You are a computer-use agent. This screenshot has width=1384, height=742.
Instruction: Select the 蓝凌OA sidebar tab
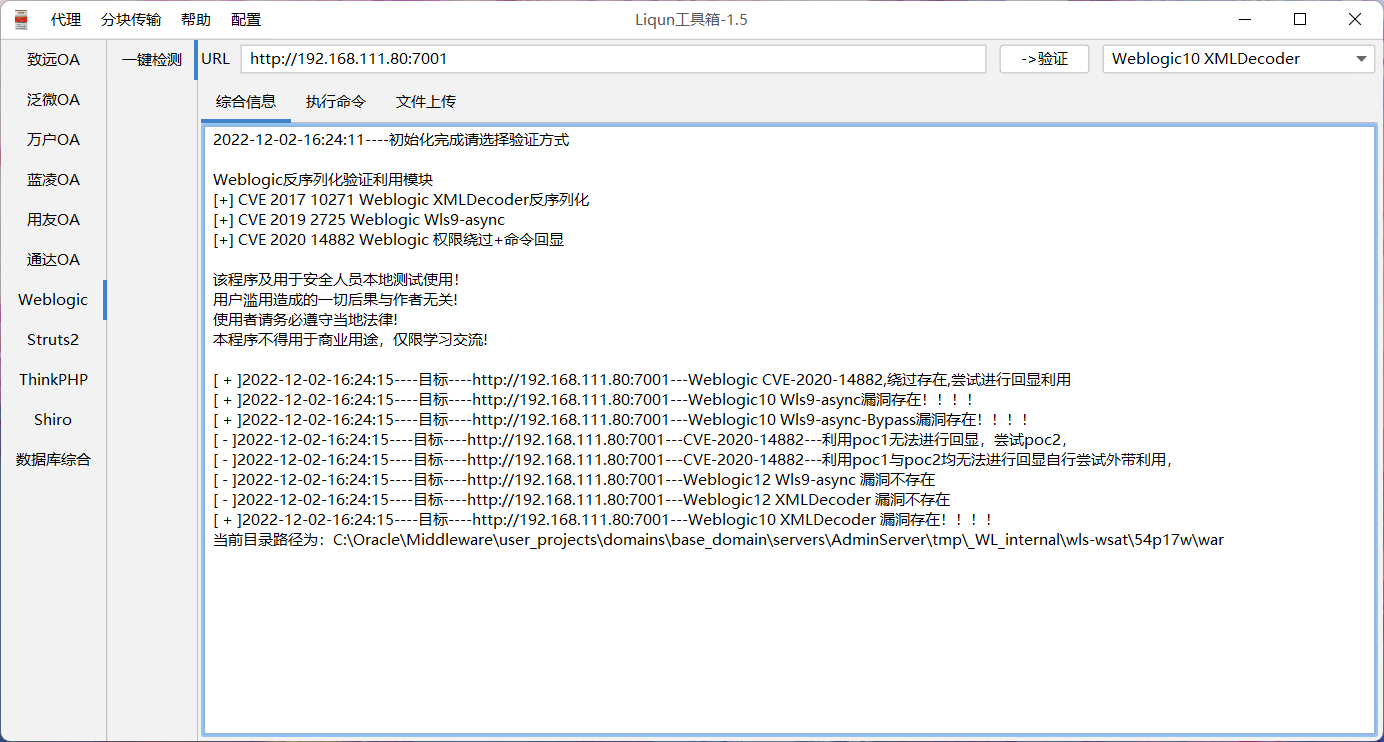pos(53,180)
